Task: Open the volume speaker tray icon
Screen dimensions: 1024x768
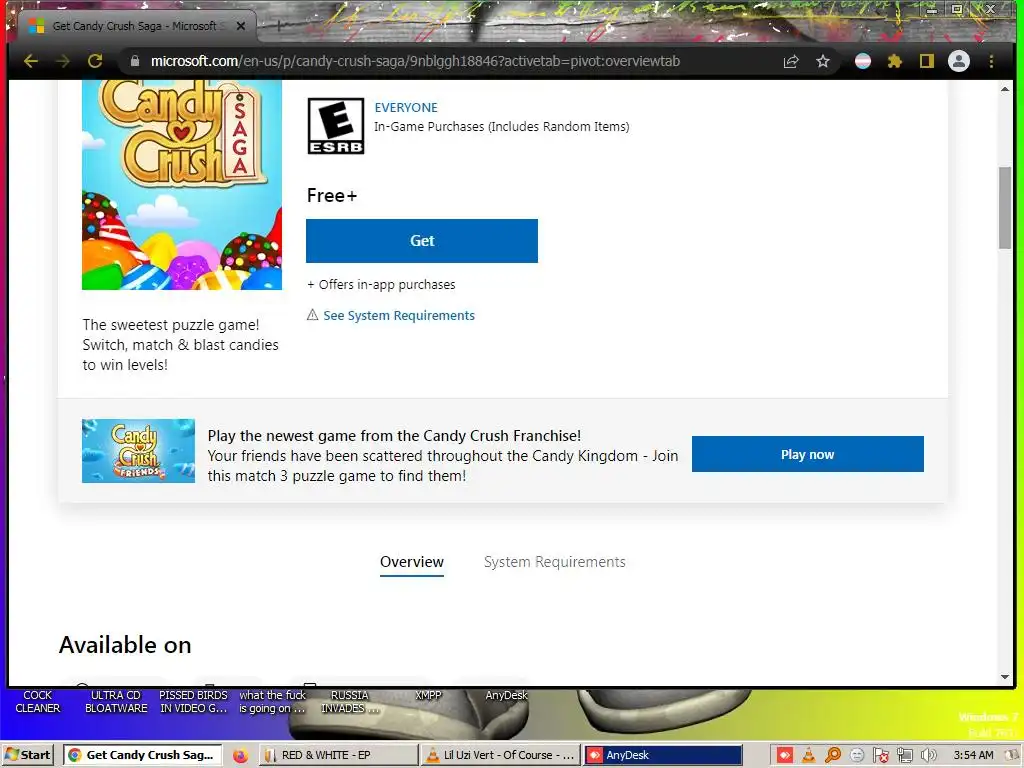Action: pyautogui.click(x=928, y=756)
